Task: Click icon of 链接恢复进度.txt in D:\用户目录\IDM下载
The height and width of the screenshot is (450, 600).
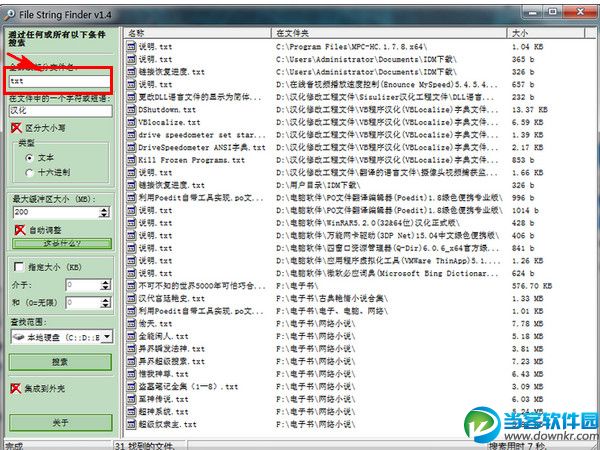Action: tap(131, 185)
